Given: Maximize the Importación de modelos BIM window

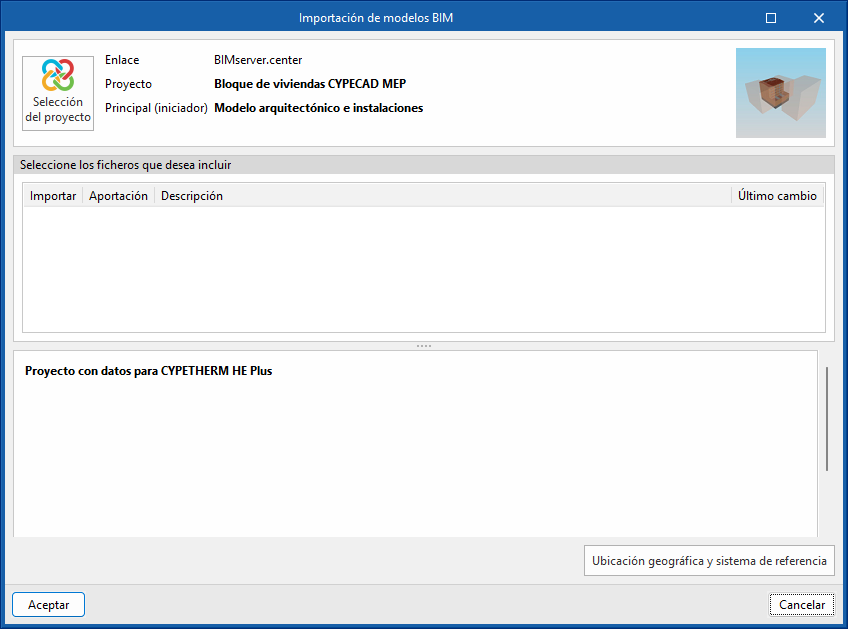Looking at the screenshot, I should tap(771, 18).
